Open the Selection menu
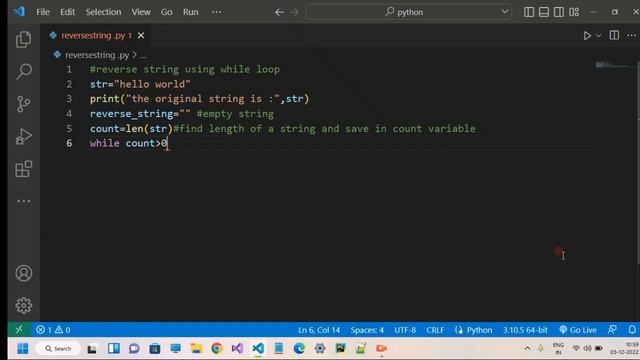640x360 pixels. 103,12
